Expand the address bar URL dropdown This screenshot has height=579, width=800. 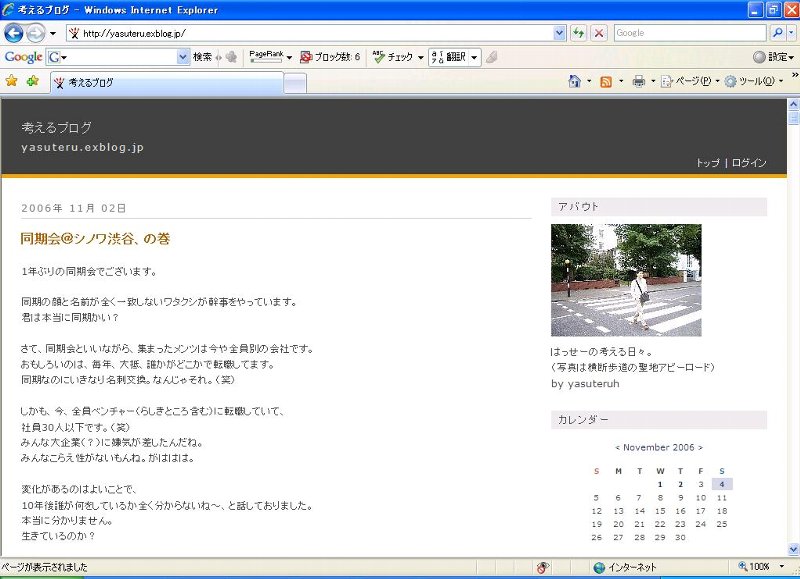tap(560, 34)
